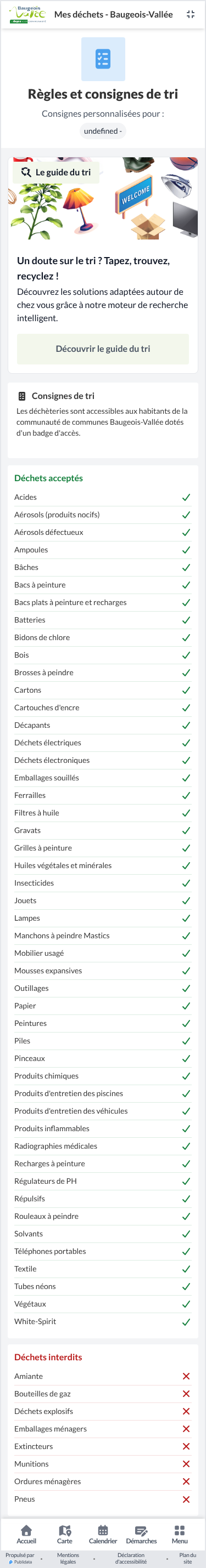Open the Carte map icon
Viewport: 206px width, 1568px height.
65,1530
